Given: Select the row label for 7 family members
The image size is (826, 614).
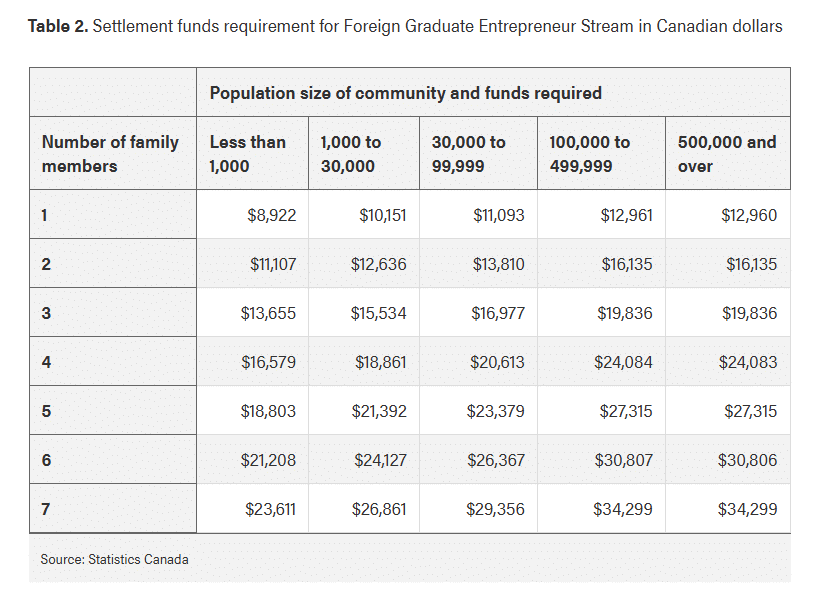Looking at the screenshot, I should (46, 509).
